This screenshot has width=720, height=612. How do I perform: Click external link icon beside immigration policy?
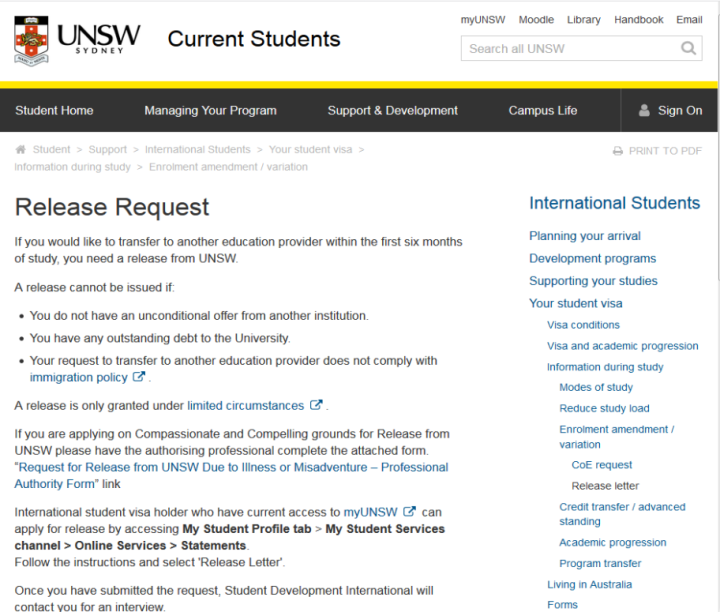(139, 377)
